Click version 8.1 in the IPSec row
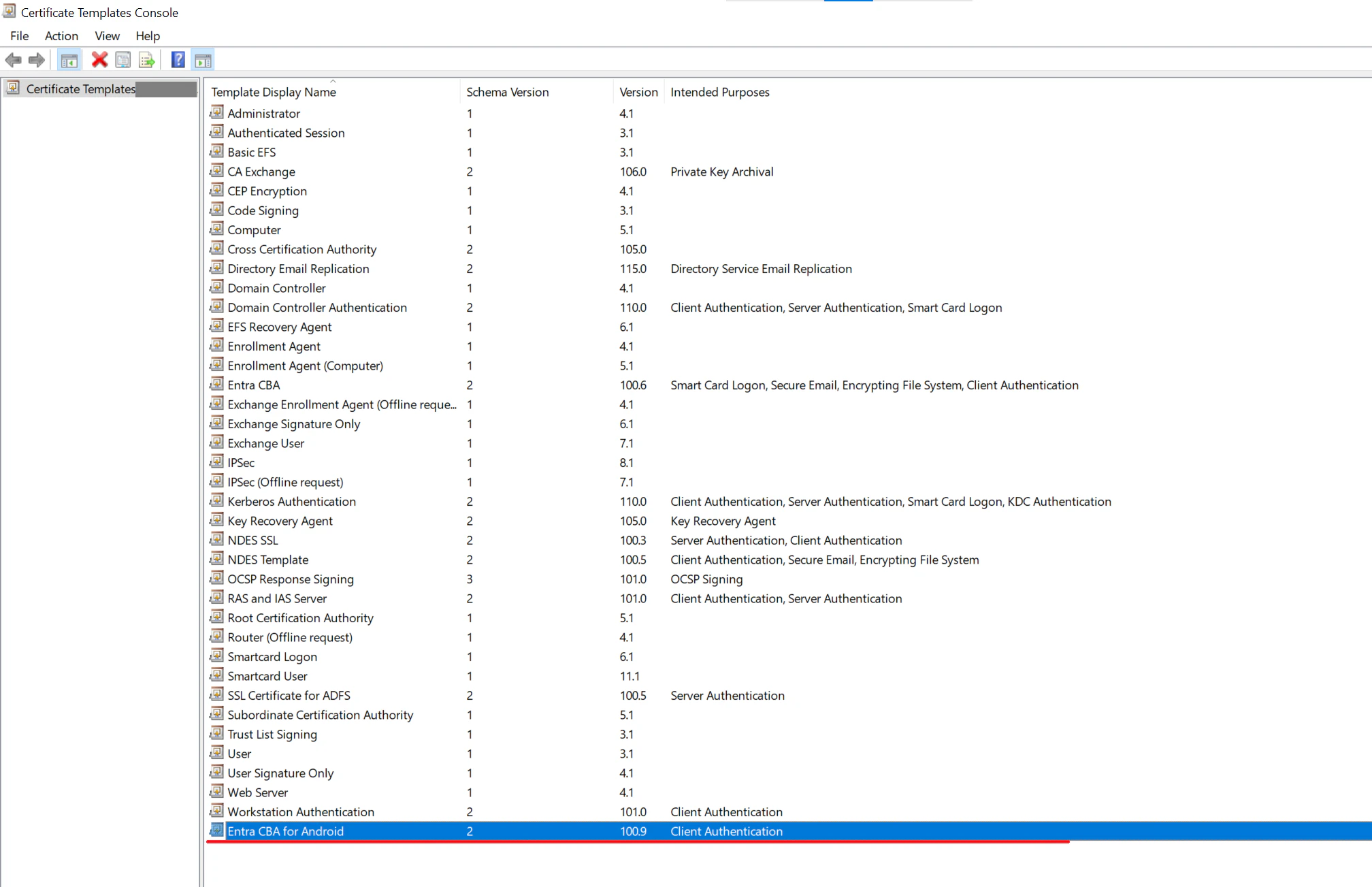Viewport: 1372px width, 887px height. (x=626, y=463)
